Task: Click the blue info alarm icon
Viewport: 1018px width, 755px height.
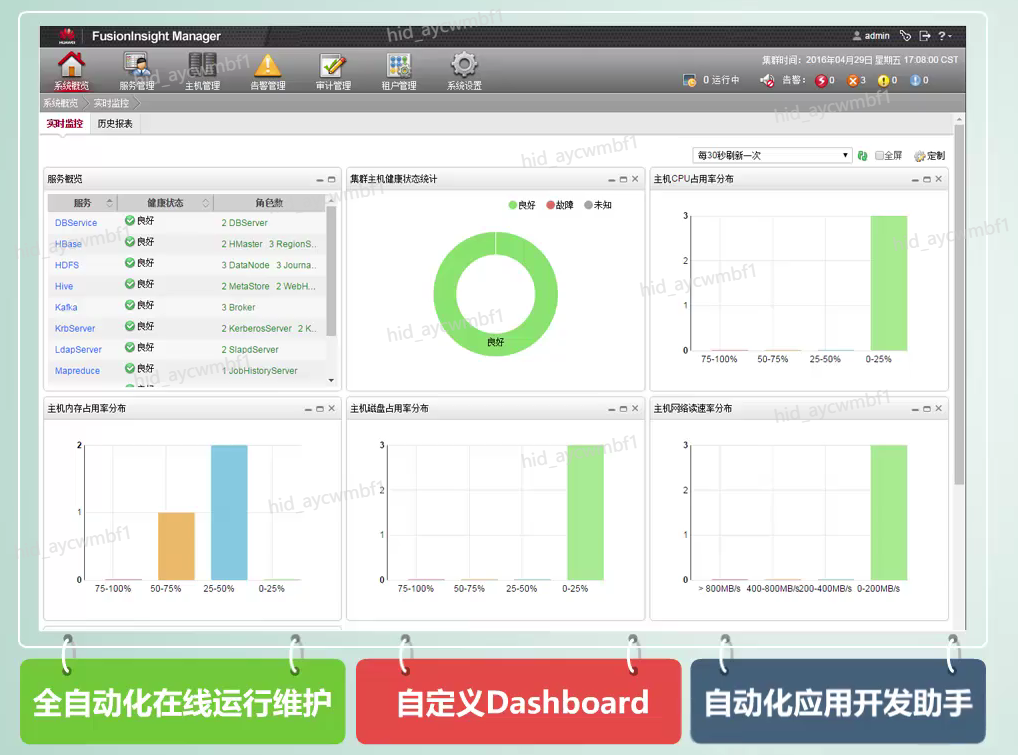Action: [x=915, y=80]
